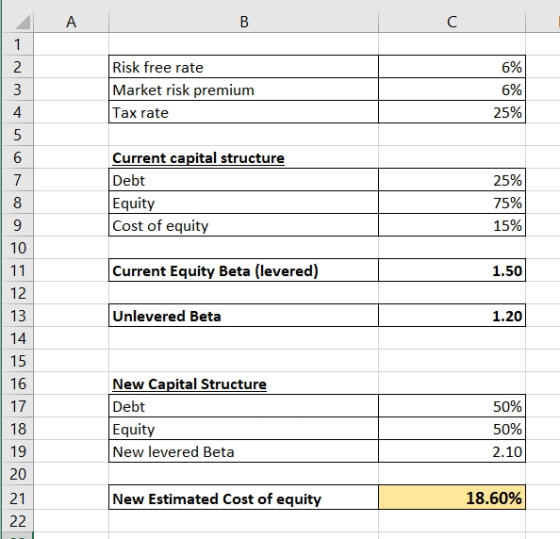This screenshot has height=539, width=560.
Task: Select new Equity value 50% in row 18
Action: pyautogui.click(x=452, y=429)
